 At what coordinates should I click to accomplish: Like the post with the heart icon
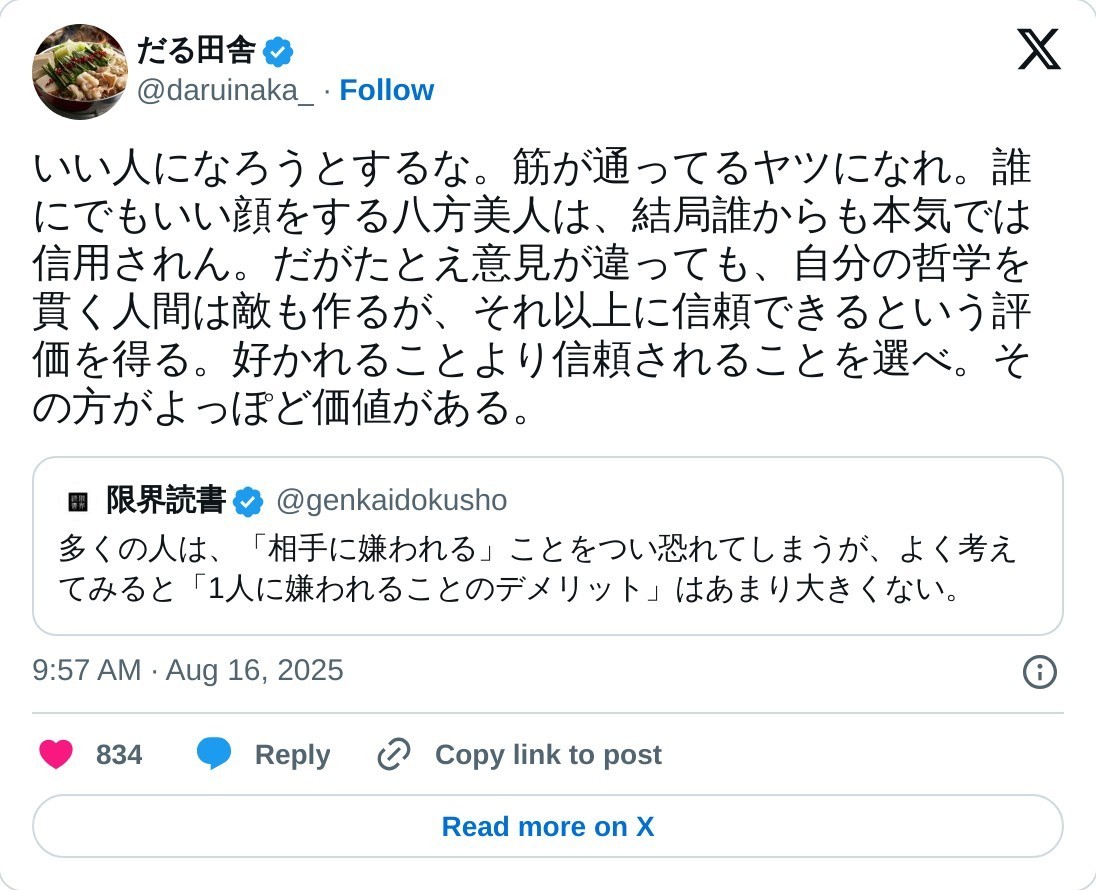(56, 754)
